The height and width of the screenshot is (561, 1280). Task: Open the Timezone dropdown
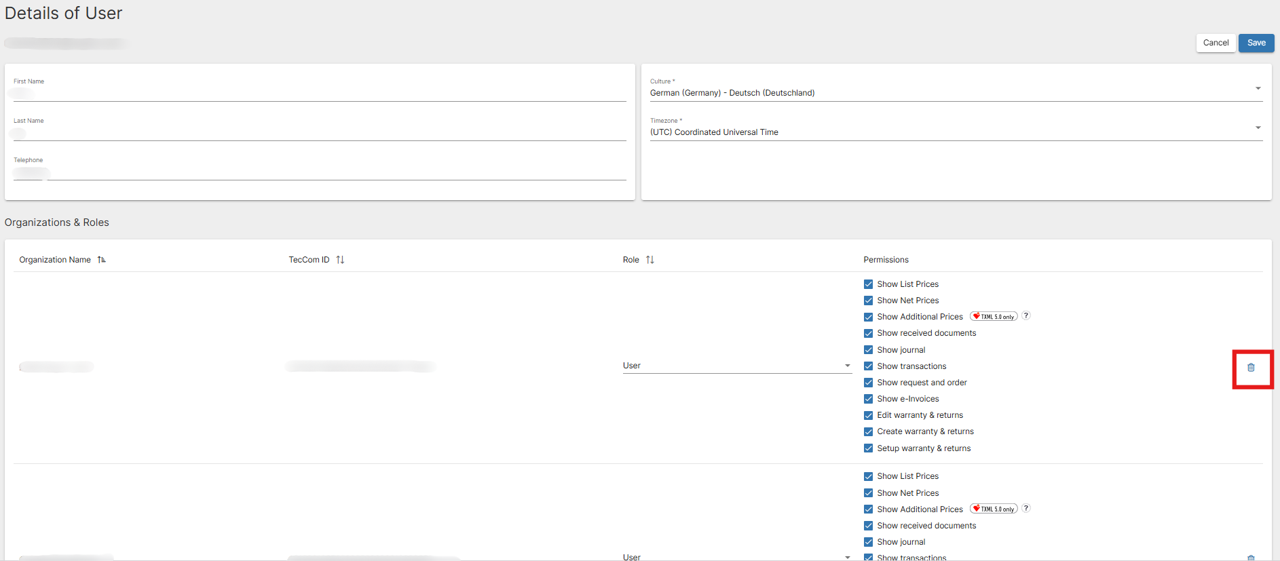tap(956, 131)
